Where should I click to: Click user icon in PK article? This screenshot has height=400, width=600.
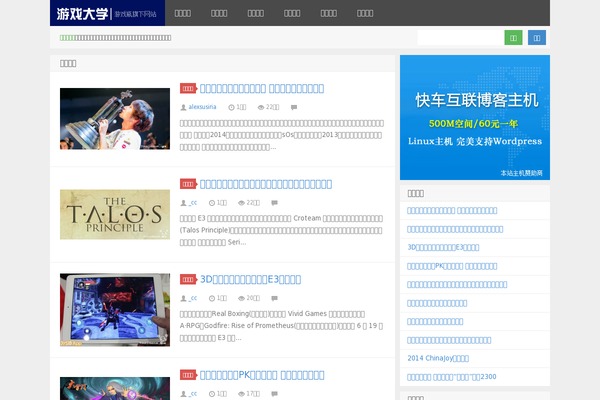[183, 394]
